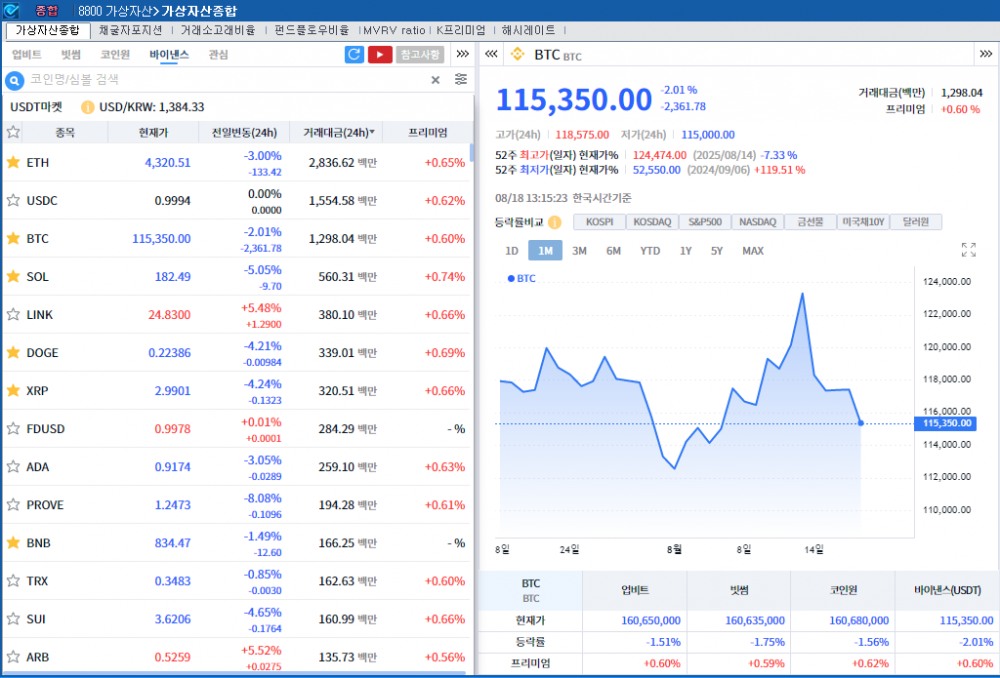Click the blue refresh icon in toolbar
1000x678 pixels.
click(x=355, y=54)
